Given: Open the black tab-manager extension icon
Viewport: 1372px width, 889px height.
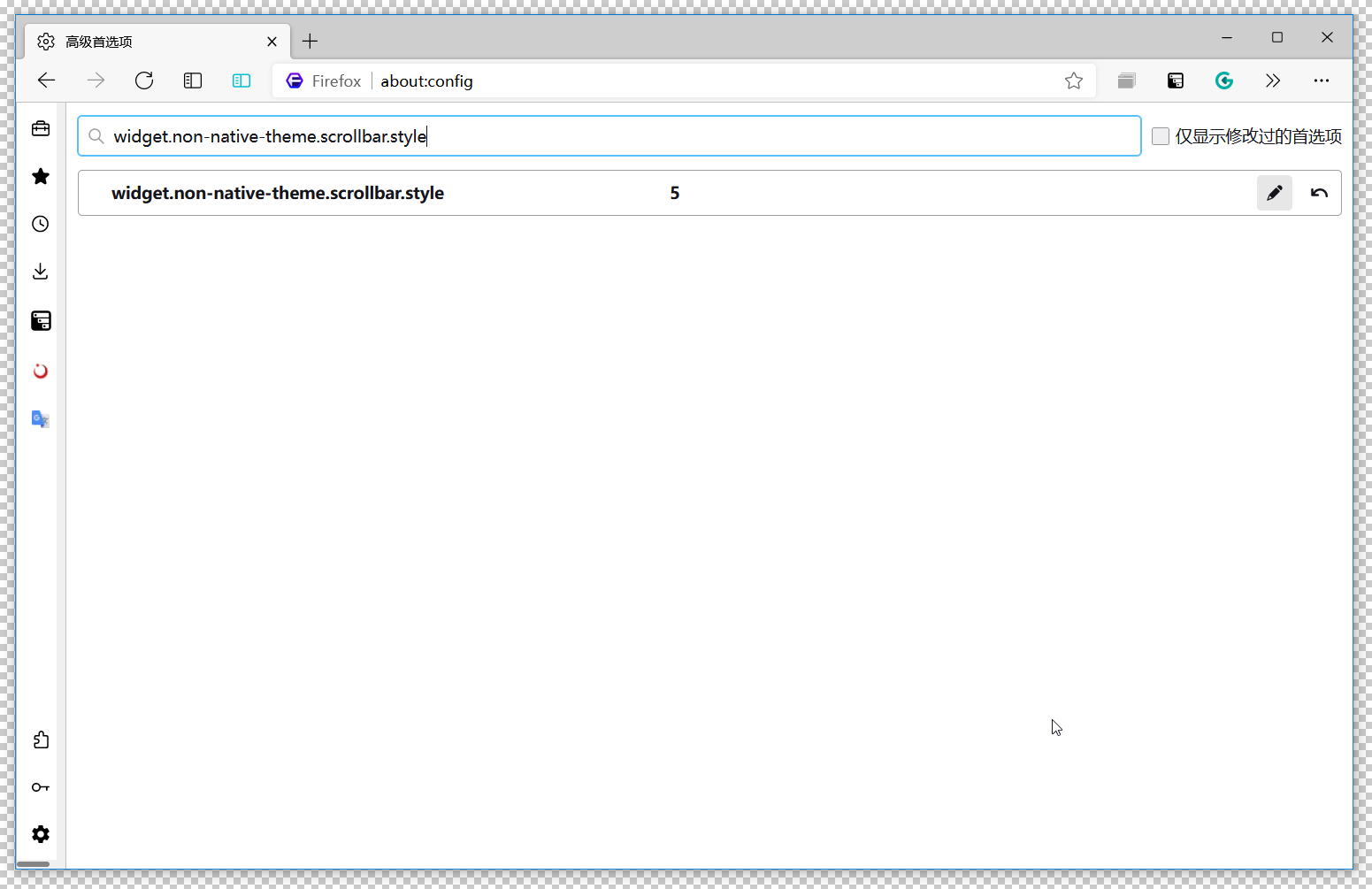Looking at the screenshot, I should point(1175,80).
